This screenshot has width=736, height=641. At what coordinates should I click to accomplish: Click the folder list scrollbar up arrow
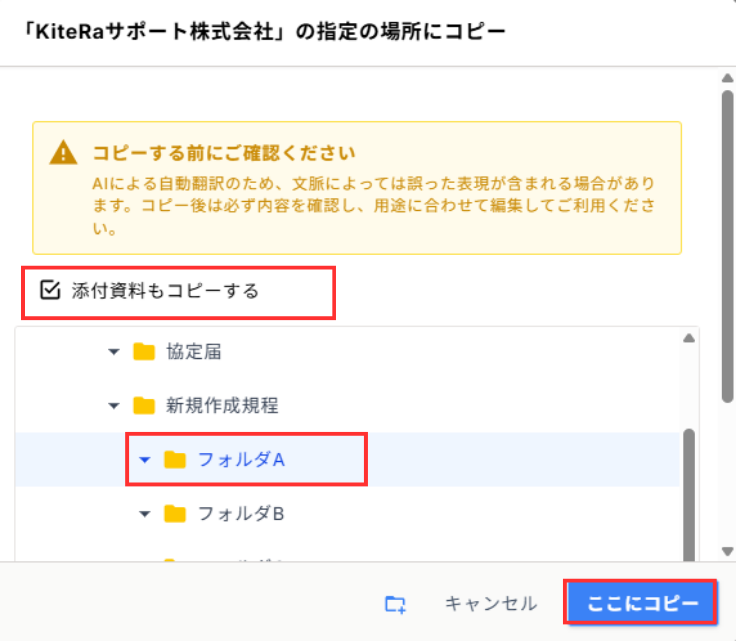point(689,338)
